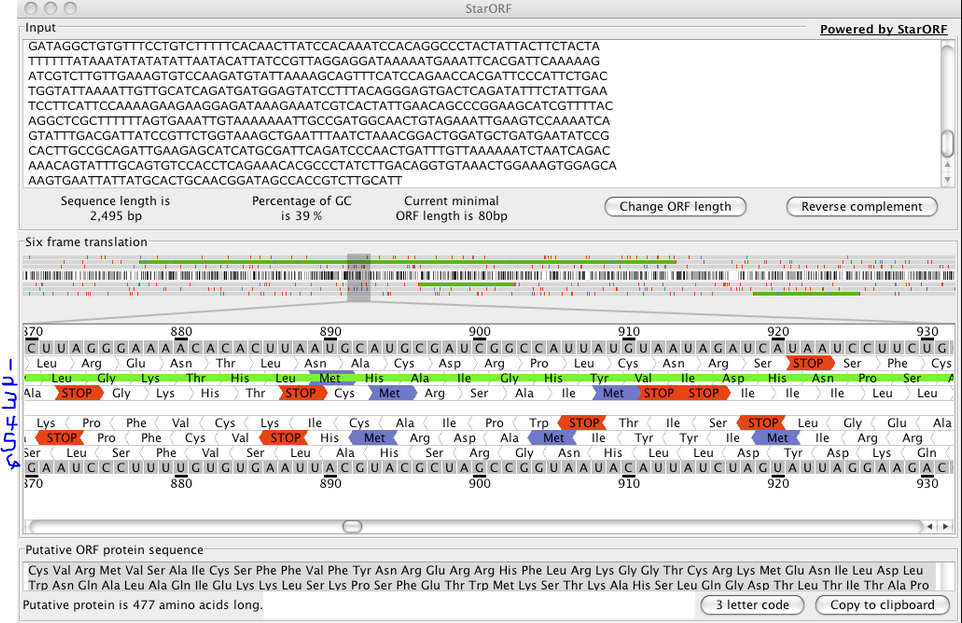Click the red STOP codon marker in frame one

(x=810, y=364)
